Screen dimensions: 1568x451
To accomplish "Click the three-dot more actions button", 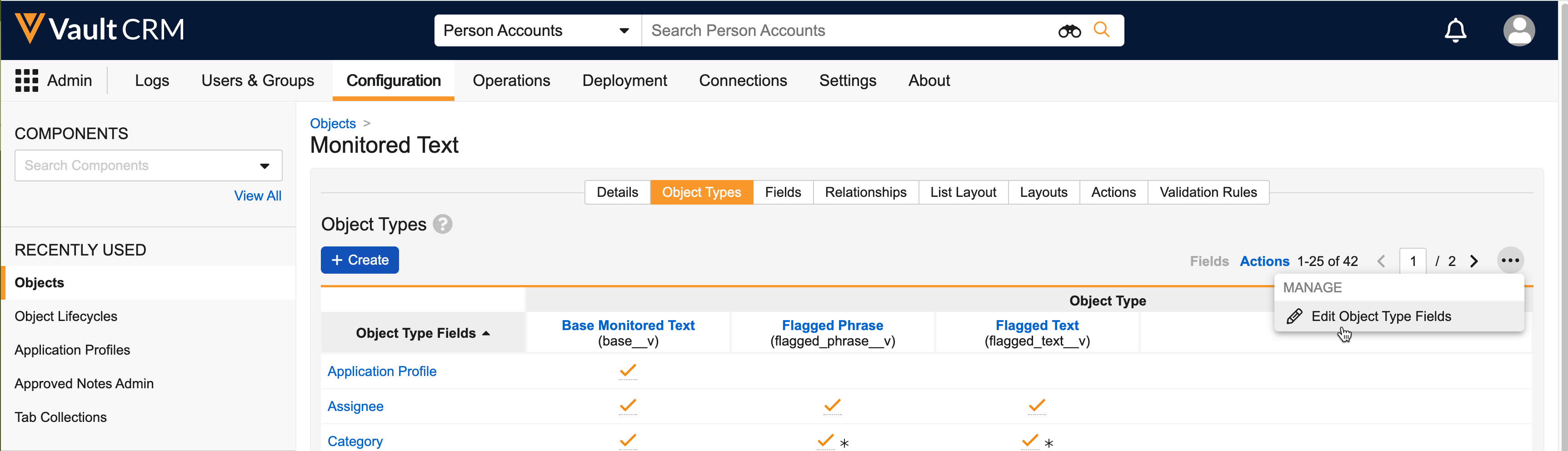I will point(1509,261).
